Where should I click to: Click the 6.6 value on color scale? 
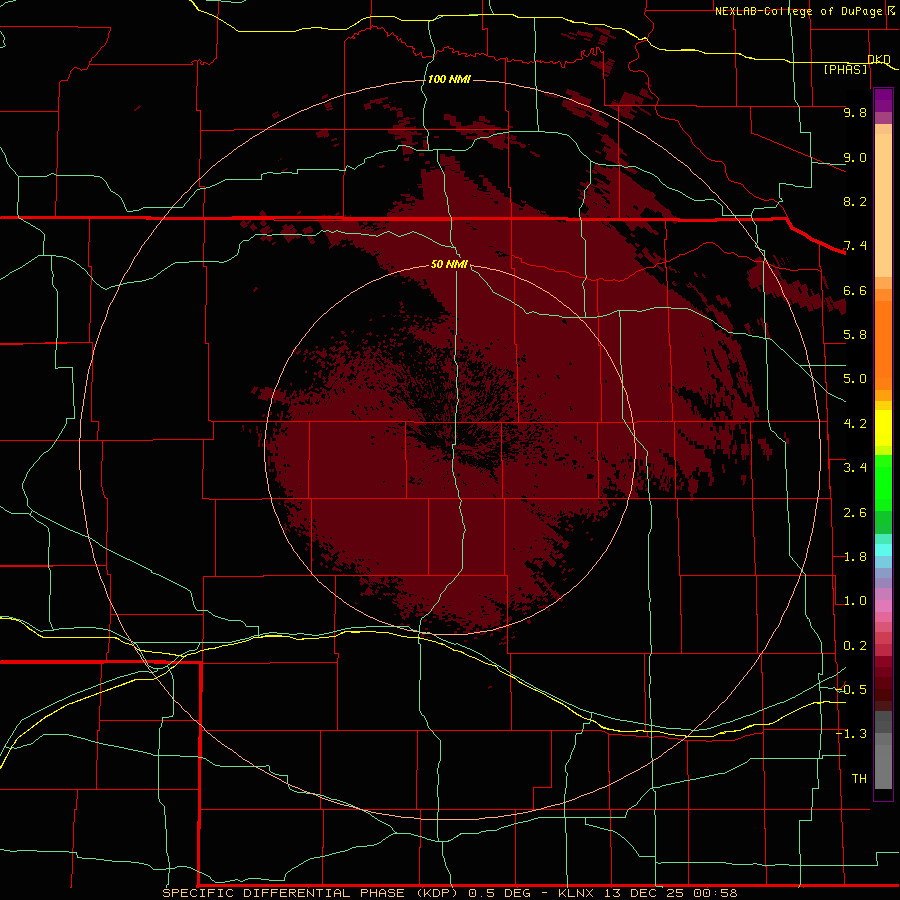[x=855, y=290]
